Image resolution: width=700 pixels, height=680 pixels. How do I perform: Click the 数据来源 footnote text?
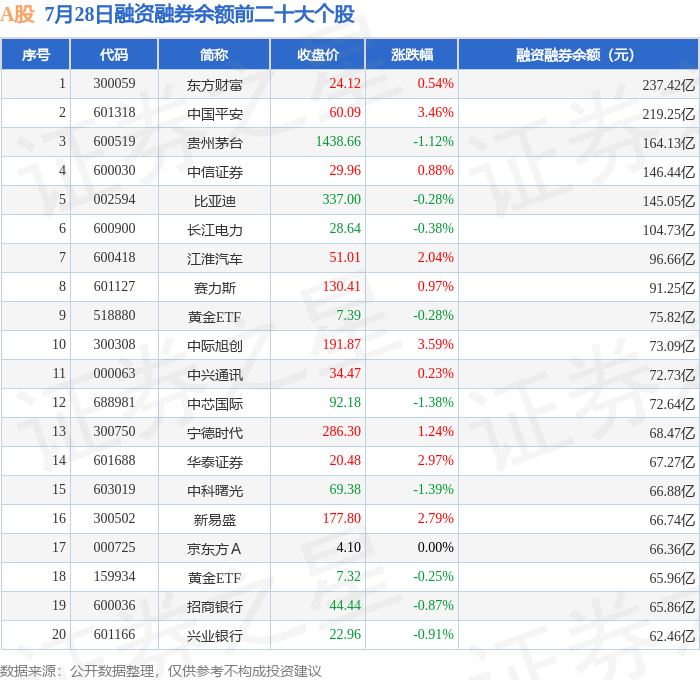(x=161, y=671)
